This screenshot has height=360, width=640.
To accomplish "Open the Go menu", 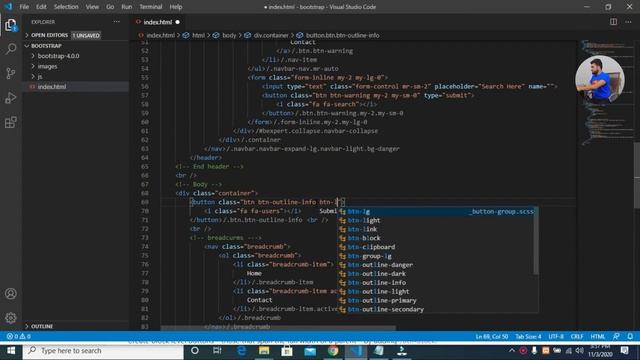I will tap(110, 7).
